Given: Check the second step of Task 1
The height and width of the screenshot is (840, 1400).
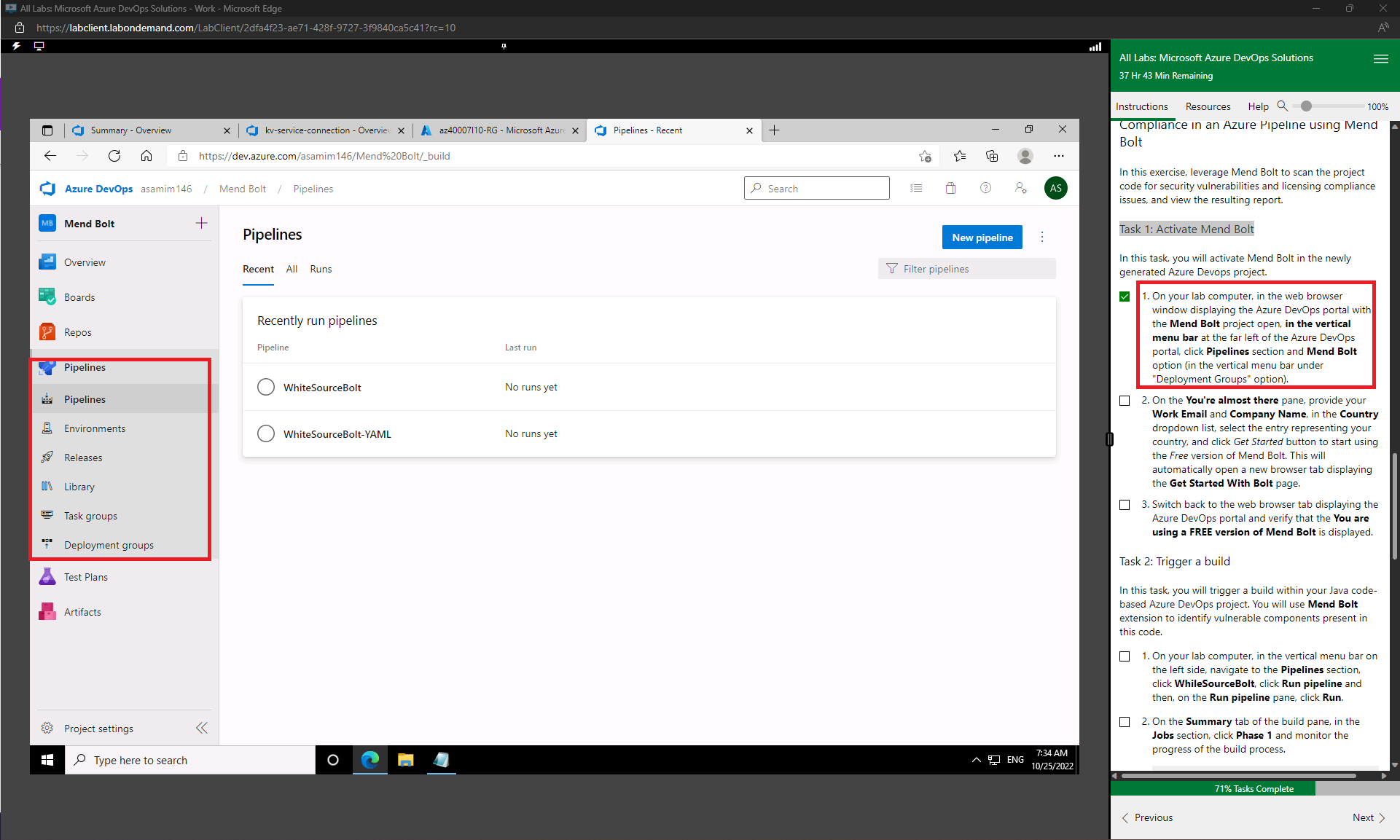Looking at the screenshot, I should [1125, 401].
